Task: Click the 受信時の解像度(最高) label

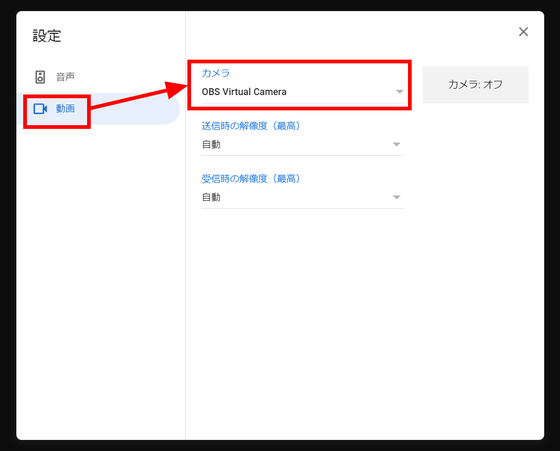Action: tap(251, 179)
